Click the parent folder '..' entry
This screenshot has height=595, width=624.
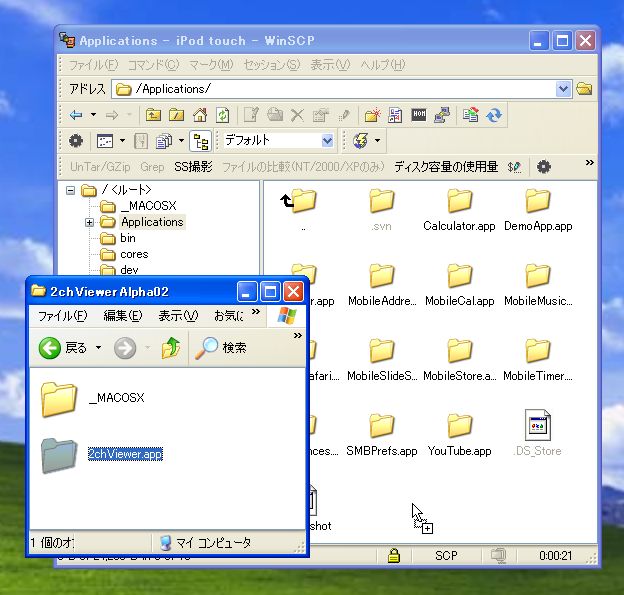(x=302, y=210)
